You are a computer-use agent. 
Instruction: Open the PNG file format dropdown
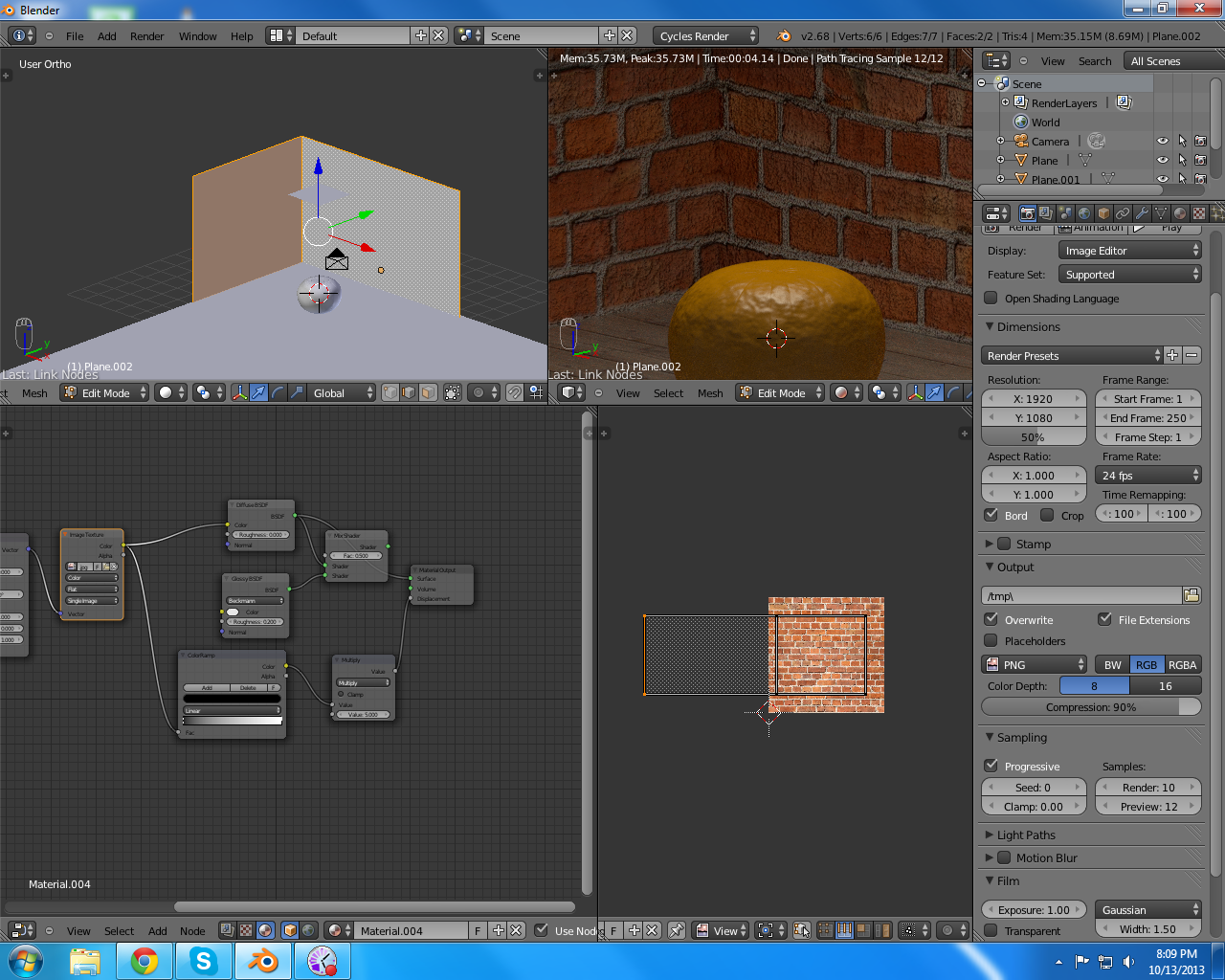pos(1035,664)
